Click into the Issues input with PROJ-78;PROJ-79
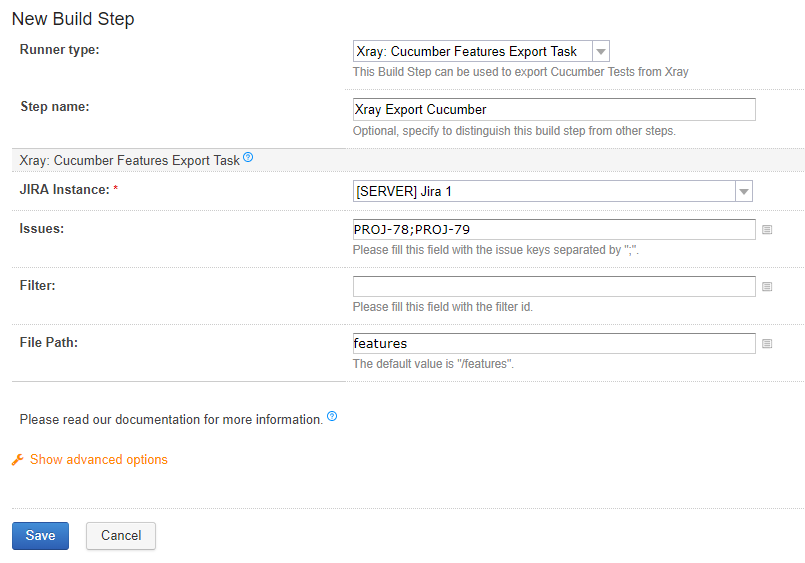Viewport: 805px width, 563px height. click(554, 229)
